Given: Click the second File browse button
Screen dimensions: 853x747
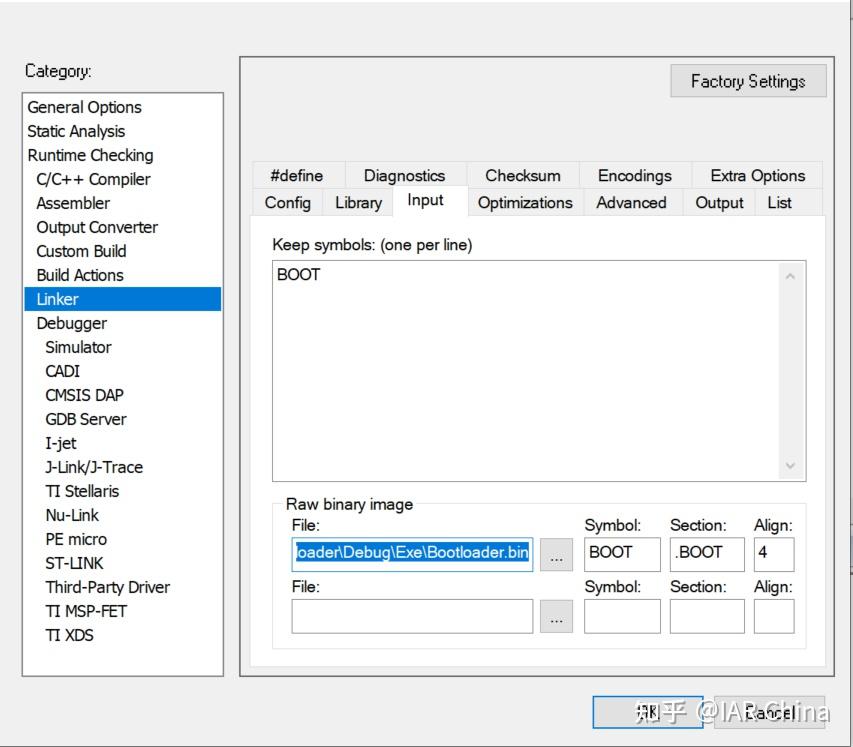Looking at the screenshot, I should point(558,616).
